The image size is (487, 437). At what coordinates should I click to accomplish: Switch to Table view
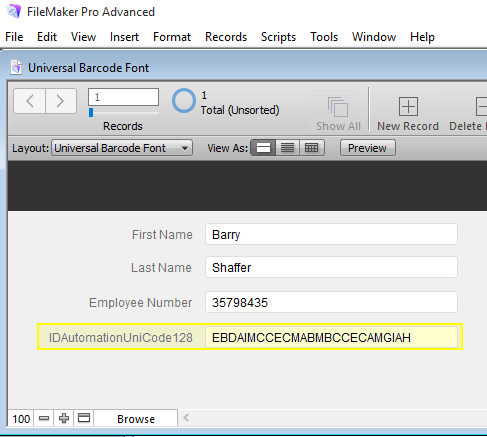pos(312,148)
